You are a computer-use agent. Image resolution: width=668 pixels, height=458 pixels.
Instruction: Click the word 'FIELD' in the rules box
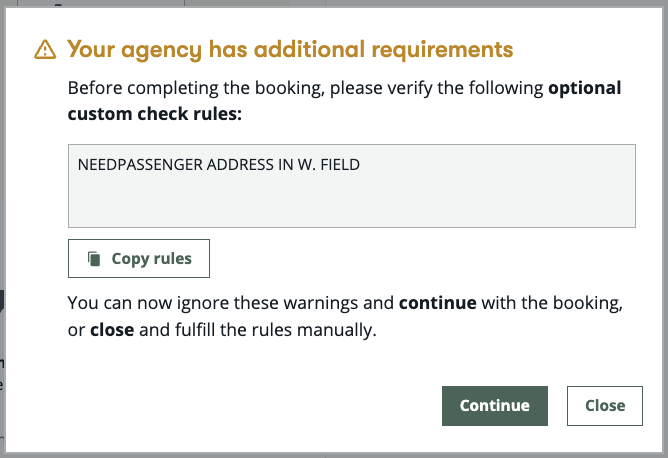click(338, 164)
